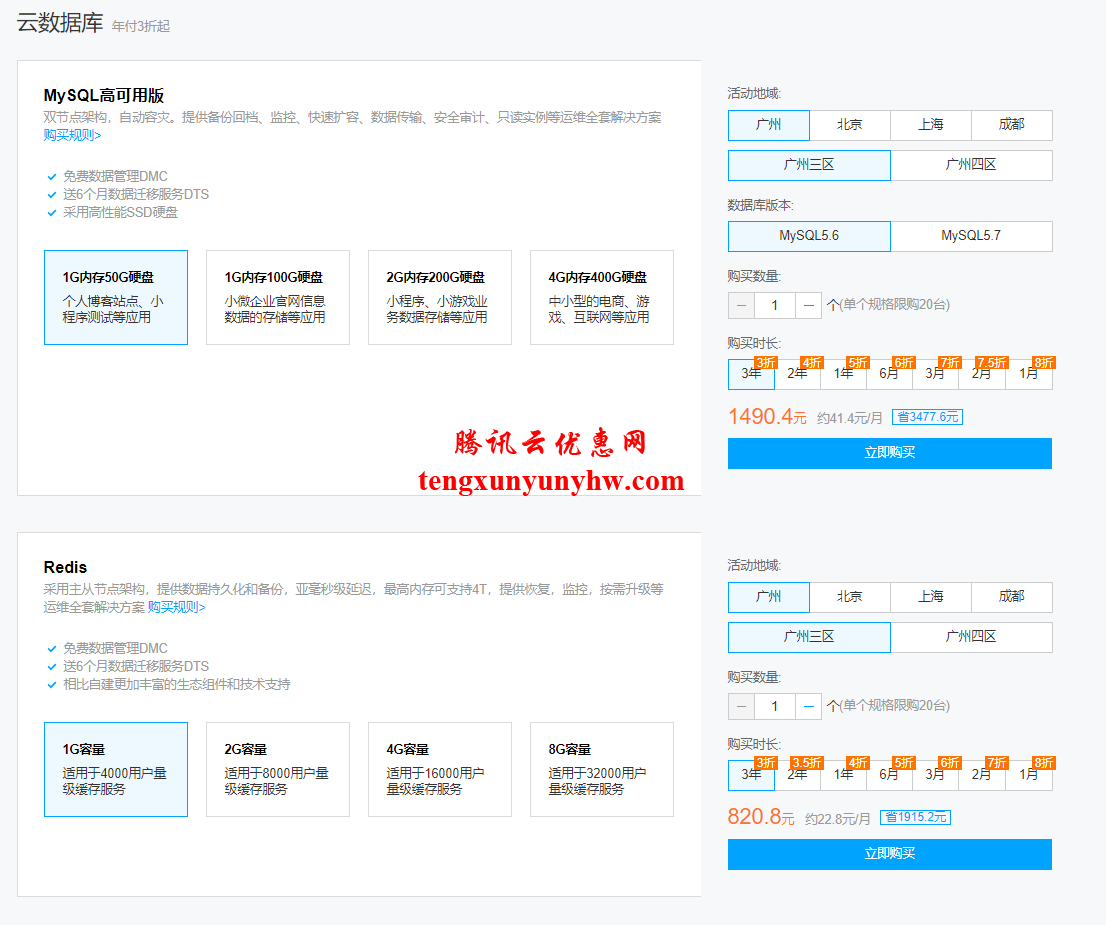Select MySQL5.7 database version

coord(971,236)
